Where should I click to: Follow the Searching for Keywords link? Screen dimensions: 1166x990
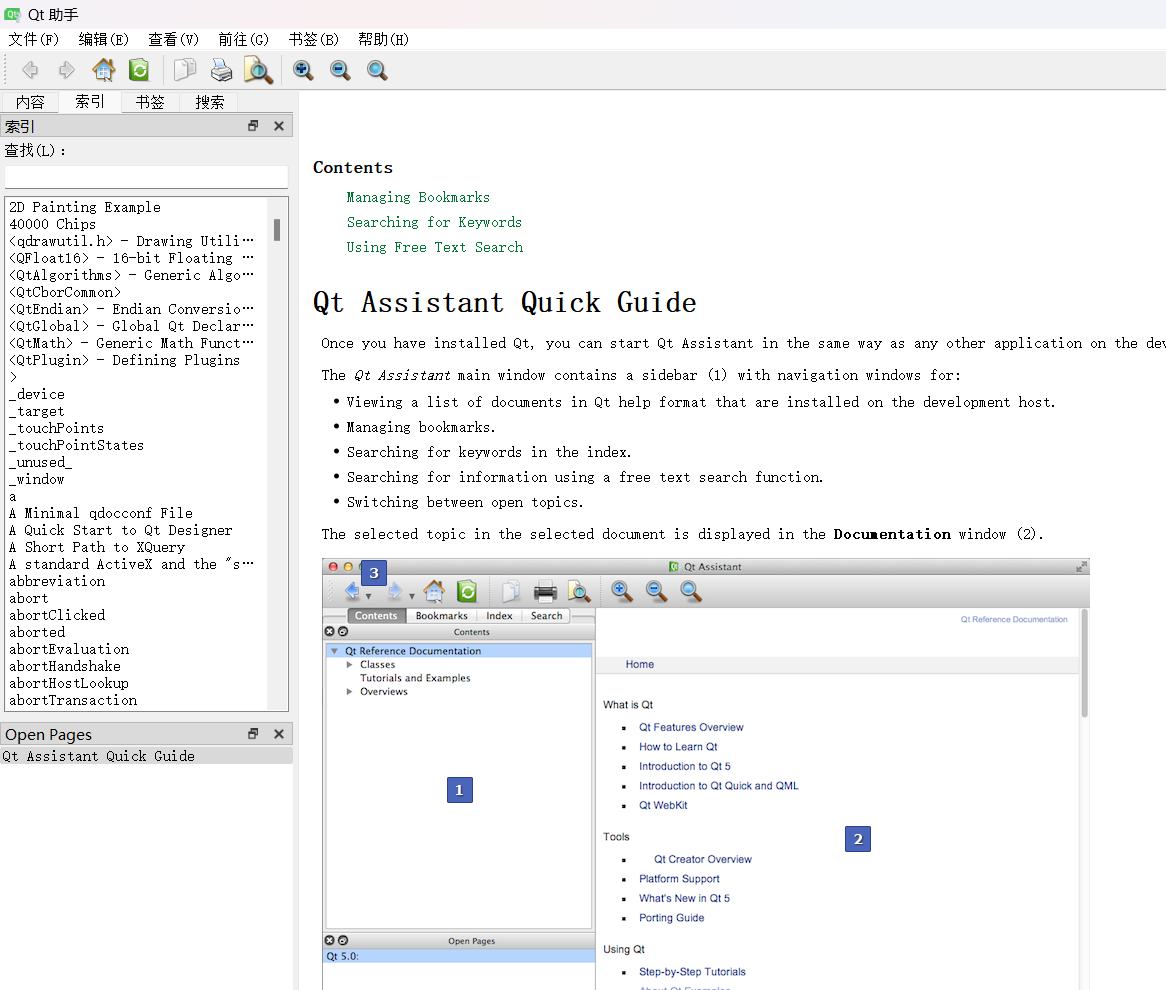434,222
